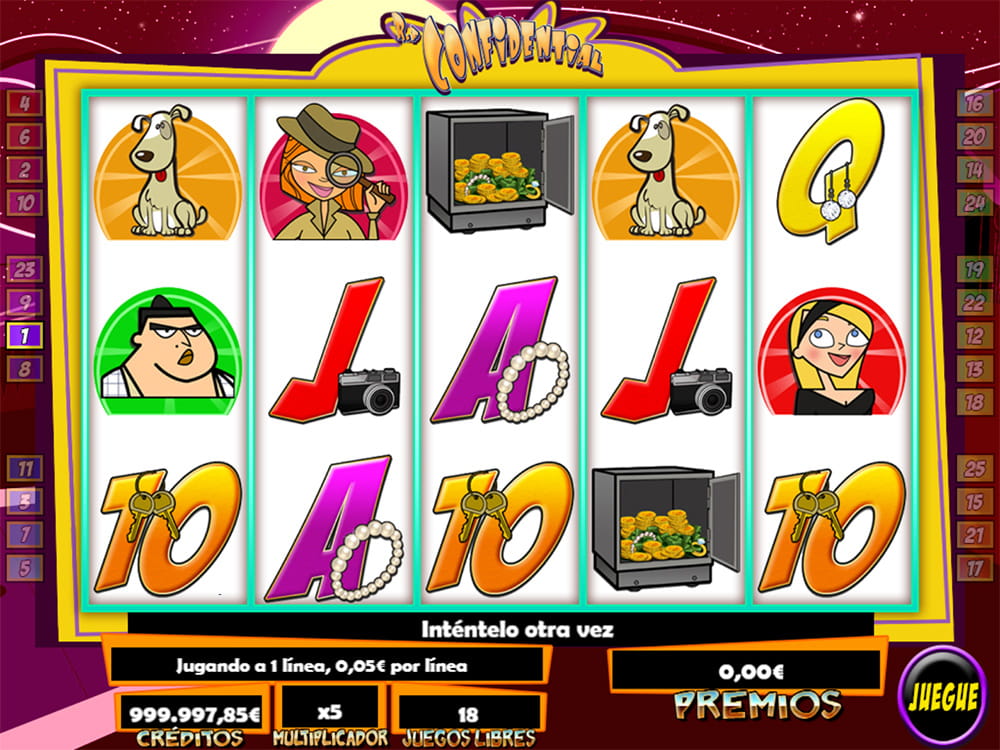The width and height of the screenshot is (1000, 750).
Task: Click the JUEGOS LIBRES counter showing 18
Action: pos(469,714)
